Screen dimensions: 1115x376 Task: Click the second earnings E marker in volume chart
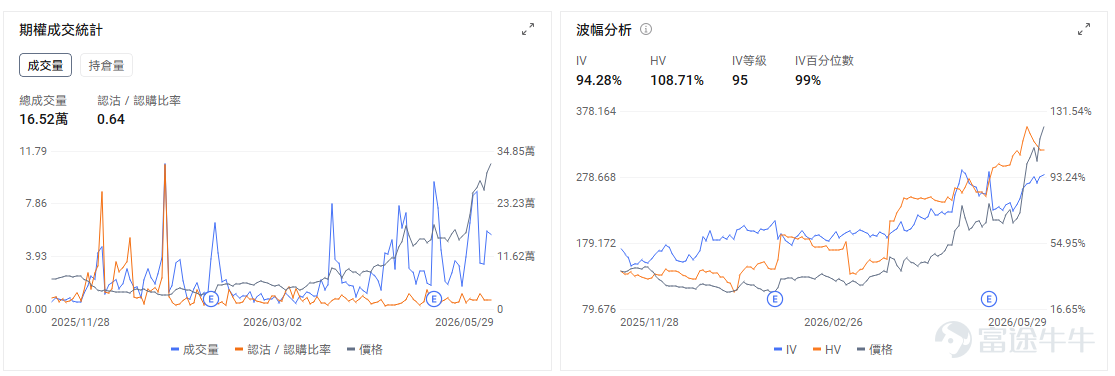[434, 299]
